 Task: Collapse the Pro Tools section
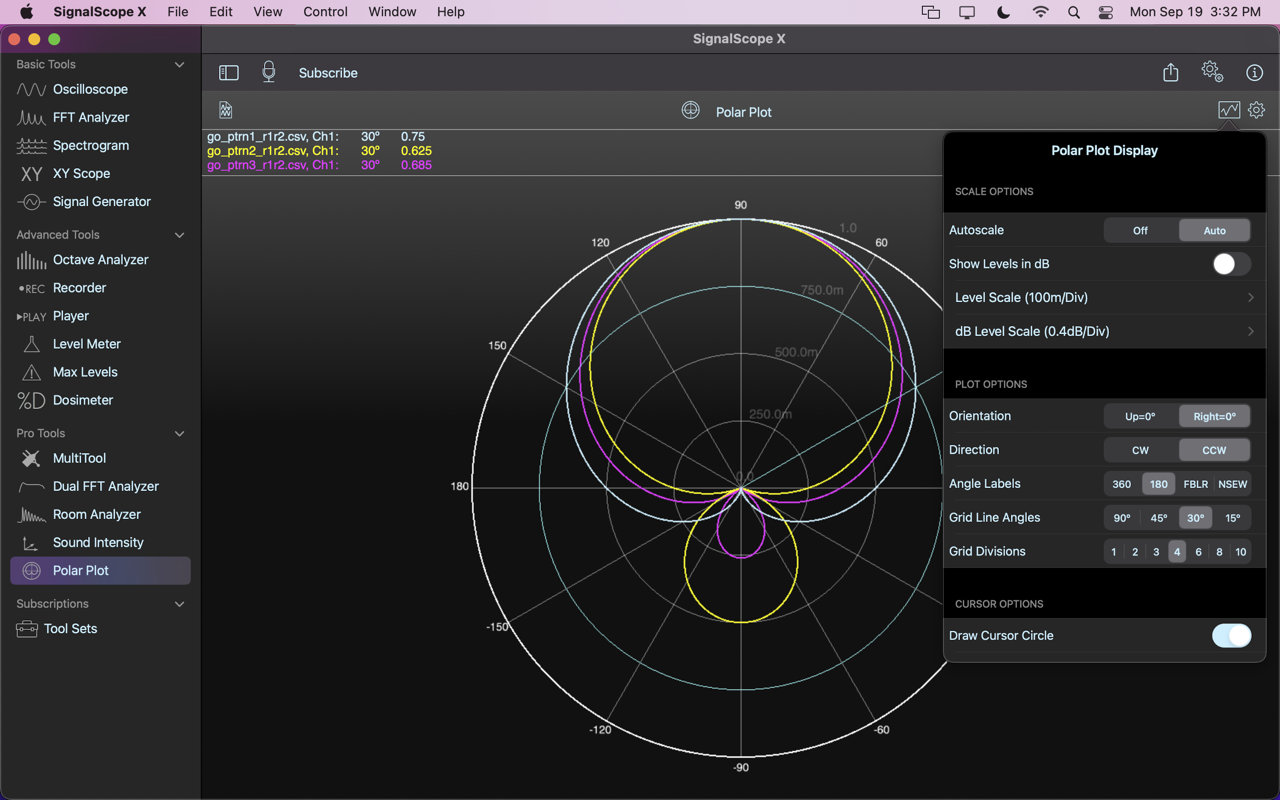coord(179,433)
